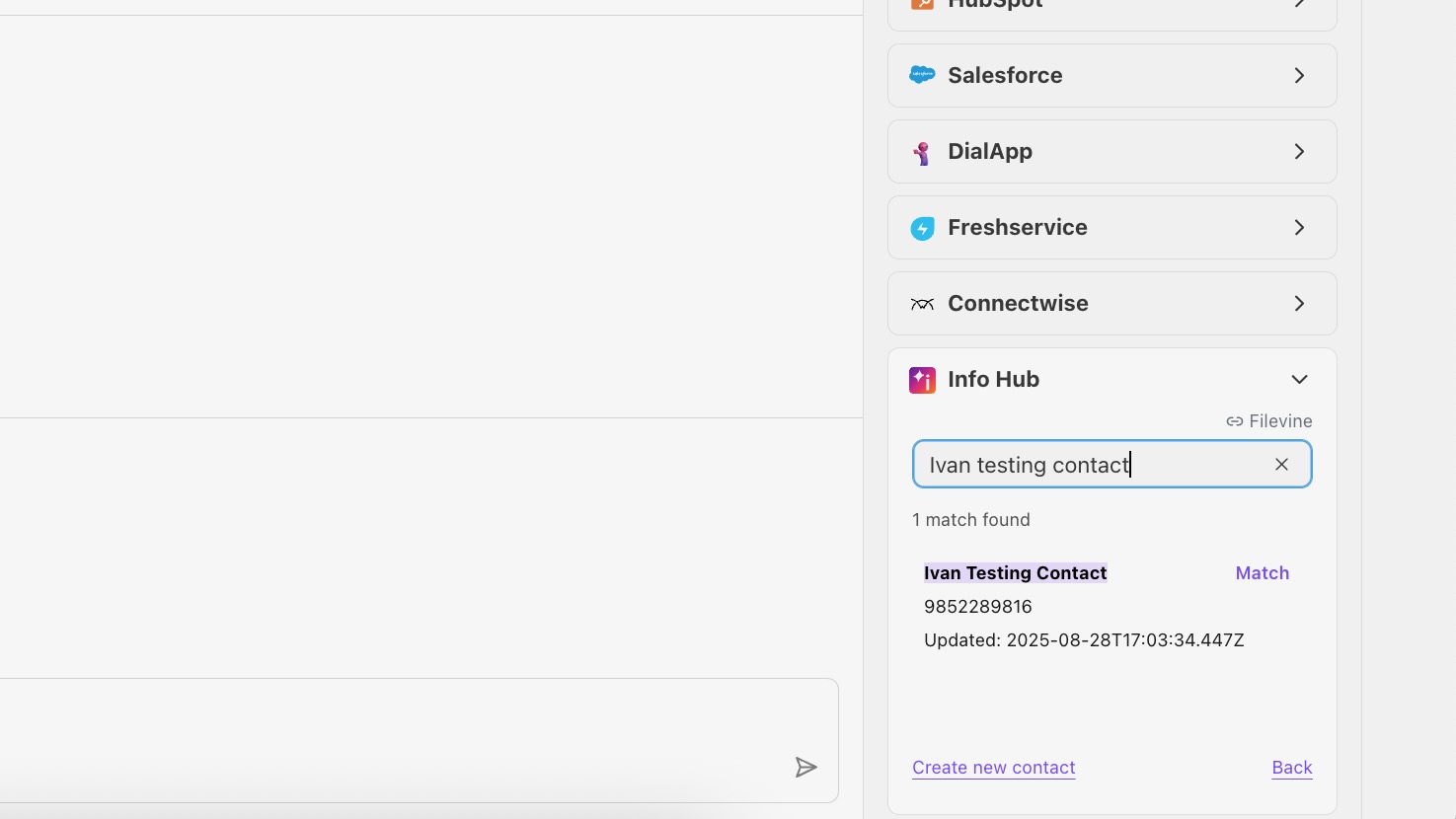This screenshot has width=1456, height=819.
Task: Collapse the Info Hub panel
Action: point(1299,380)
